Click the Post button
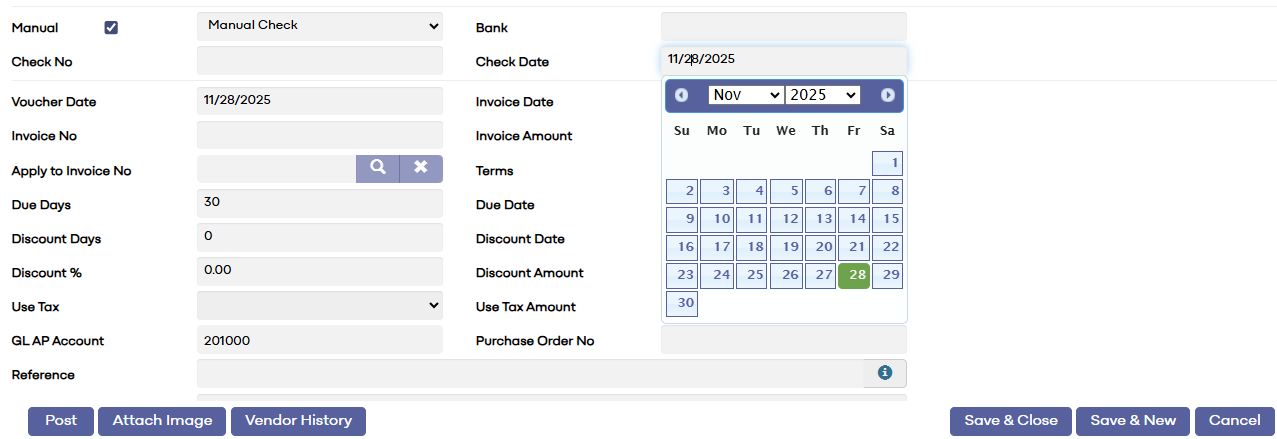 tap(61, 421)
